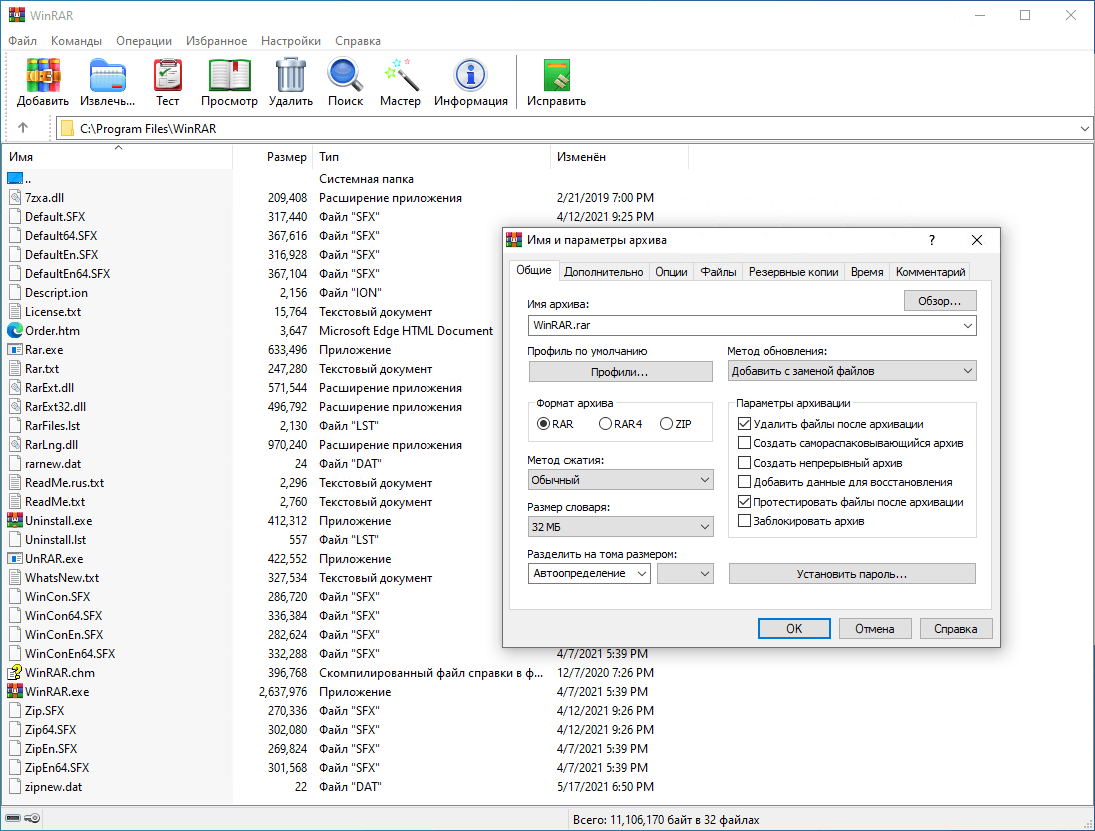Click the Извлечь (Extract) toolbar icon

pos(108,82)
